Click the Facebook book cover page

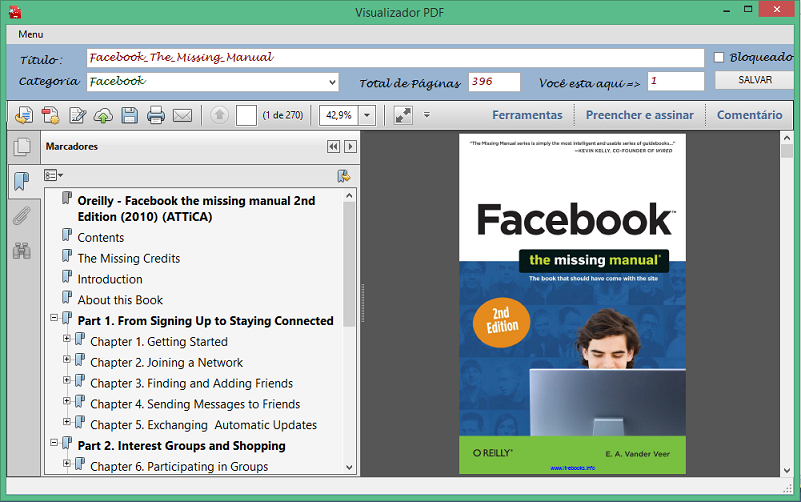click(572, 304)
